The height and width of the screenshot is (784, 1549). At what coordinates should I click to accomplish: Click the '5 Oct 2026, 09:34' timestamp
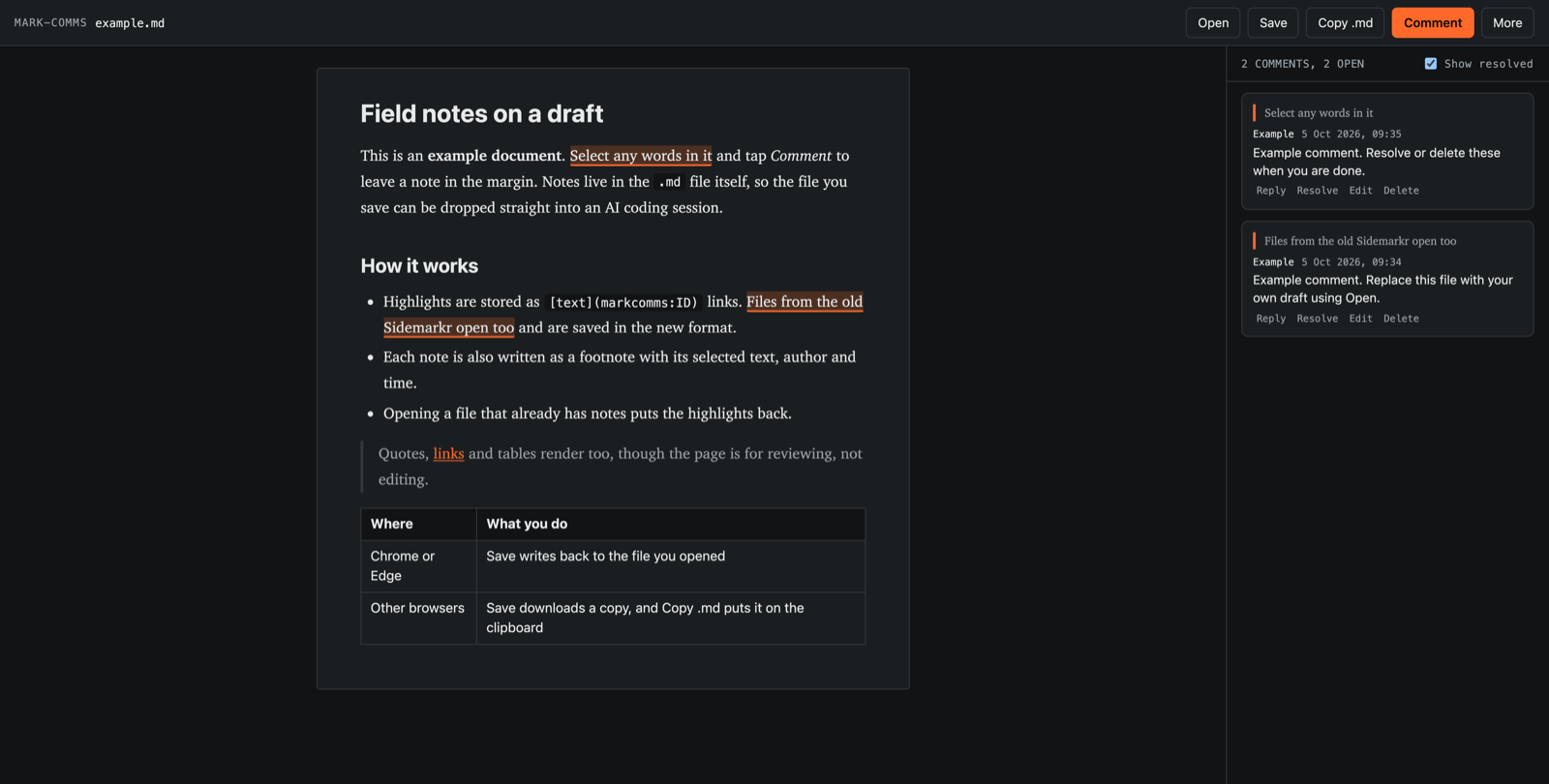(1352, 262)
